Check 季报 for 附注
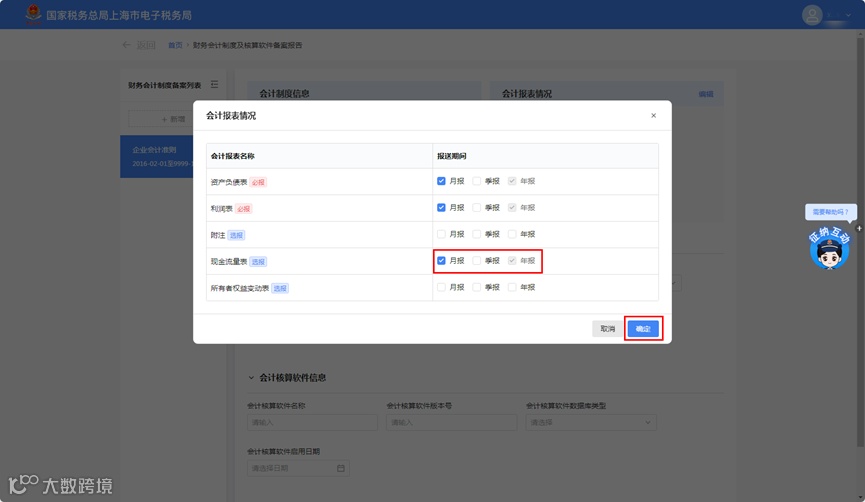This screenshot has width=865, height=502. (x=477, y=234)
